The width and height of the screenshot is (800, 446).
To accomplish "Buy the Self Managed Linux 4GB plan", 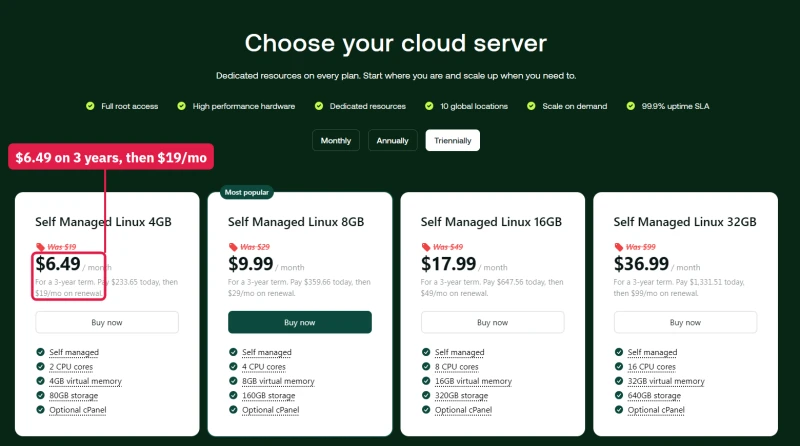I will (107, 323).
